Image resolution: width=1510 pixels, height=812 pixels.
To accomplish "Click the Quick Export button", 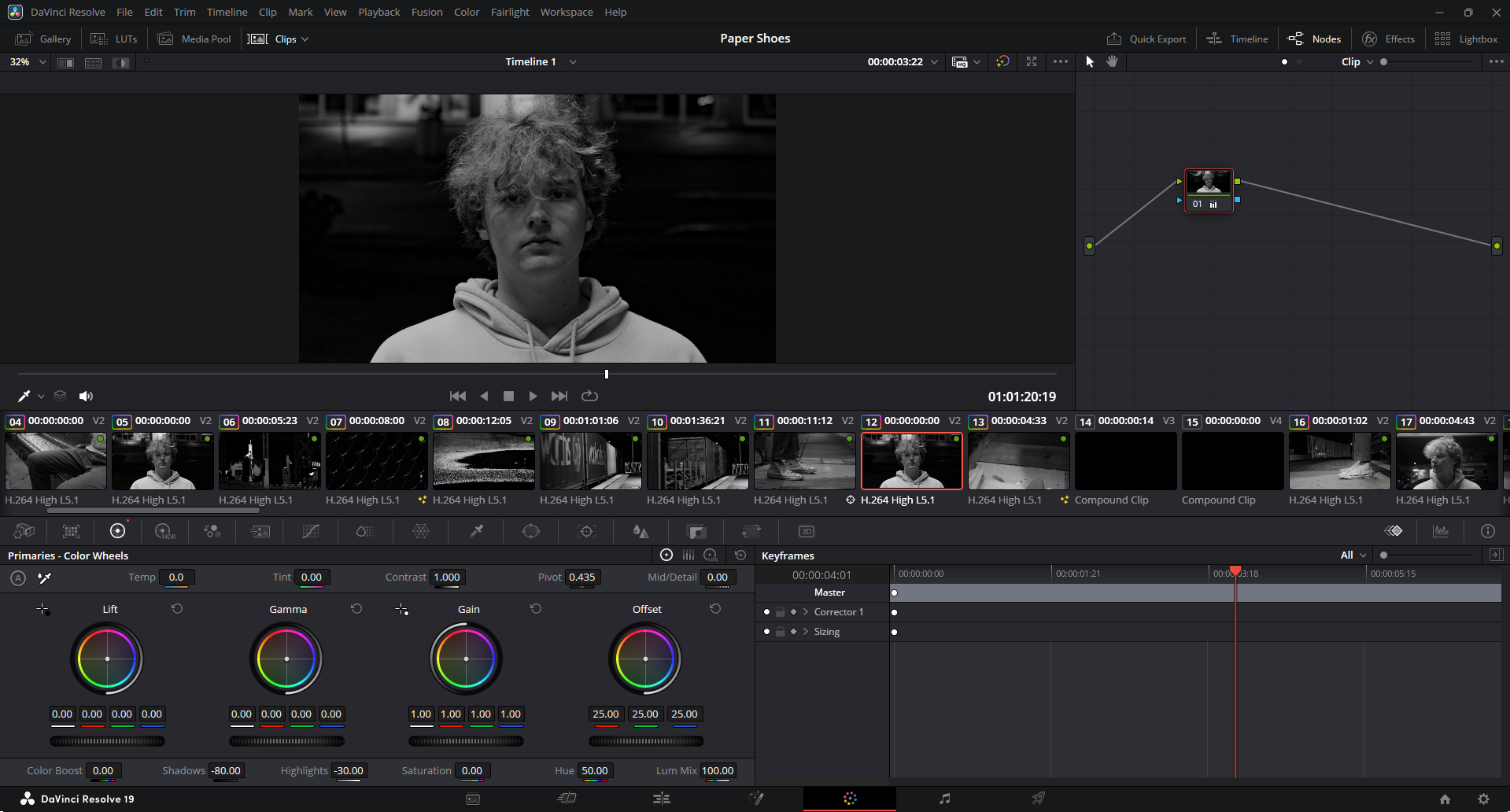I will tap(1146, 39).
